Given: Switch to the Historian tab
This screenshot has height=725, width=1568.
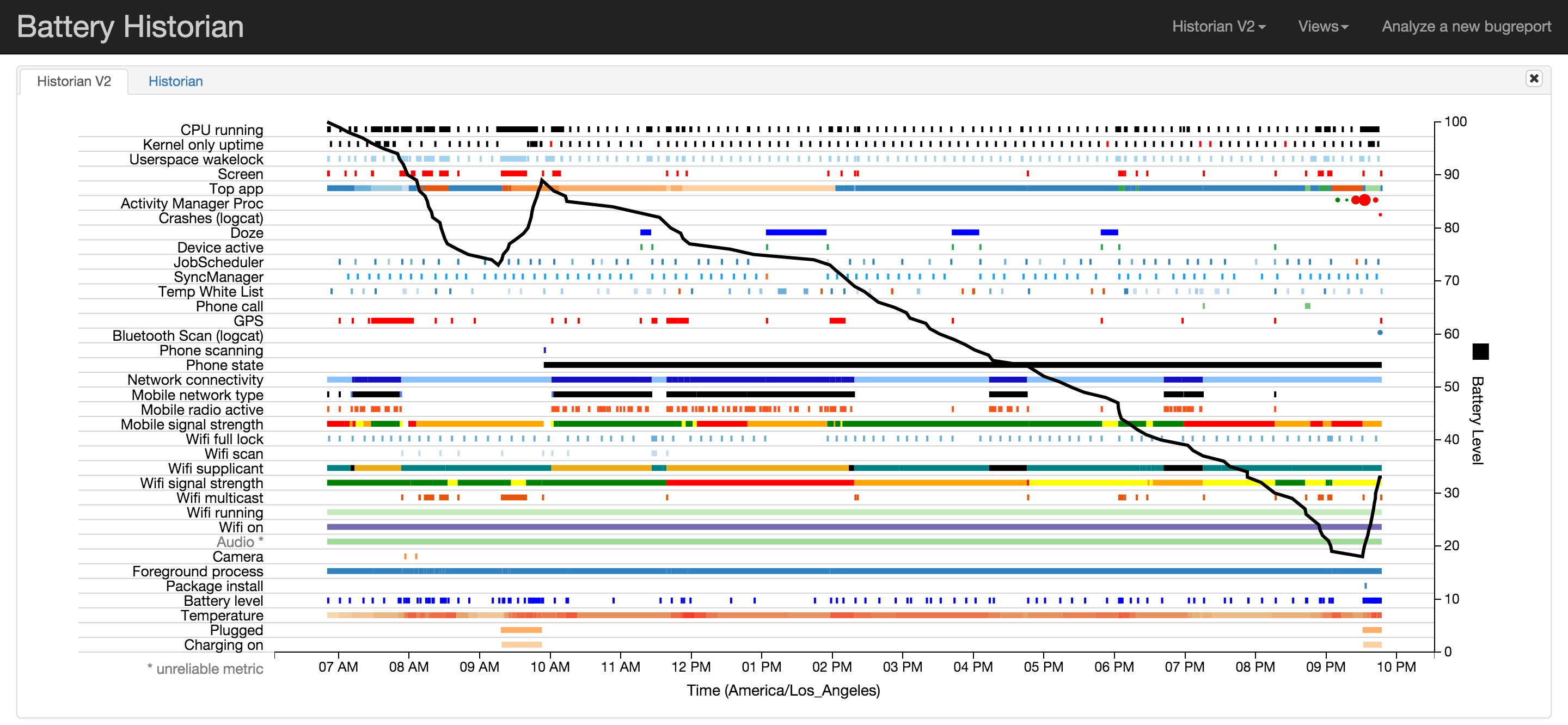Looking at the screenshot, I should click(175, 81).
